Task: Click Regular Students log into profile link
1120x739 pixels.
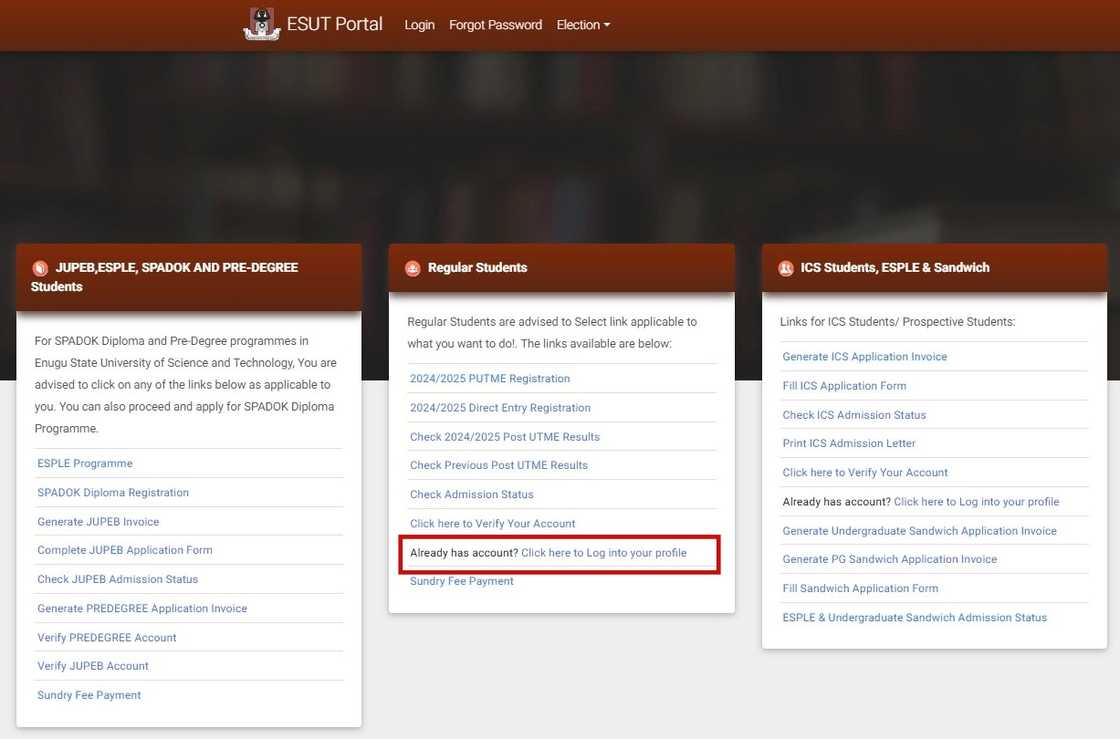Action: coord(603,553)
